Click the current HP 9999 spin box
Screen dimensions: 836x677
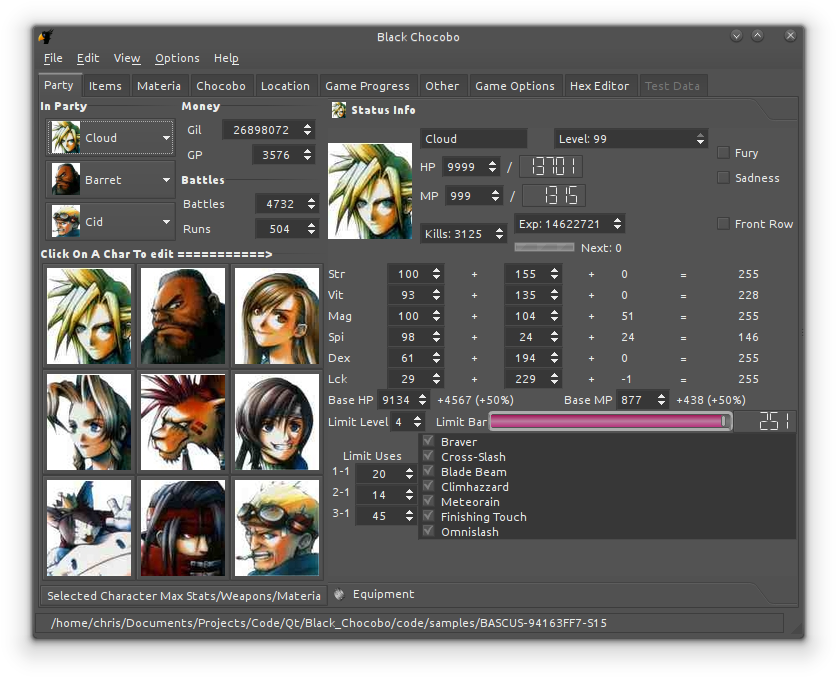(x=471, y=167)
